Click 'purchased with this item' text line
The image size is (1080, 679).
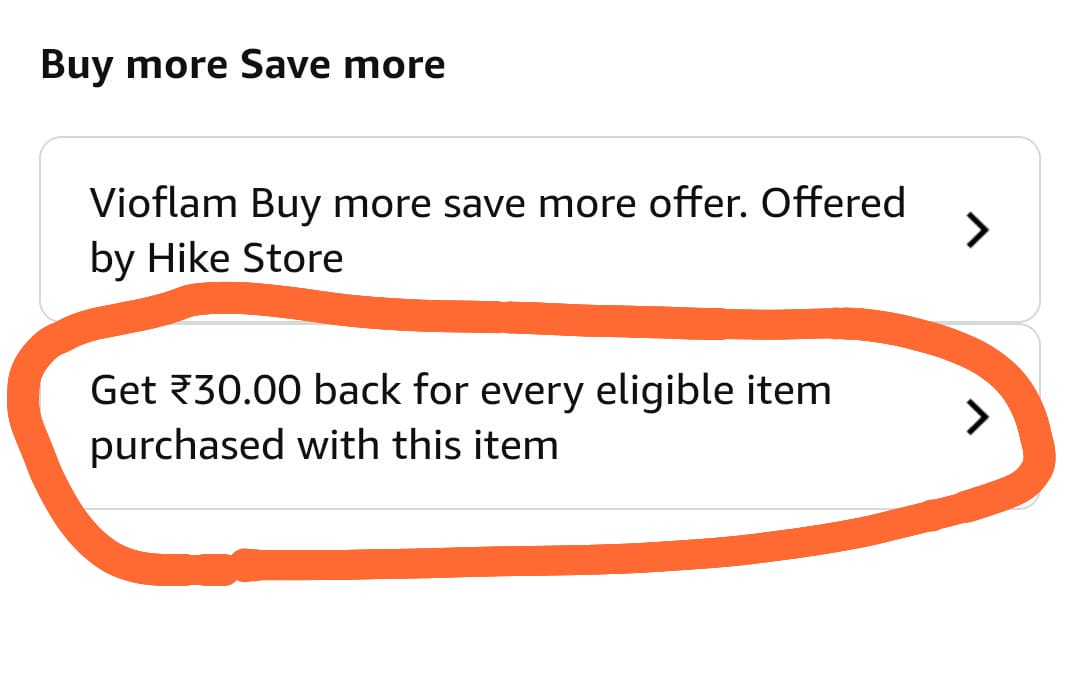324,444
